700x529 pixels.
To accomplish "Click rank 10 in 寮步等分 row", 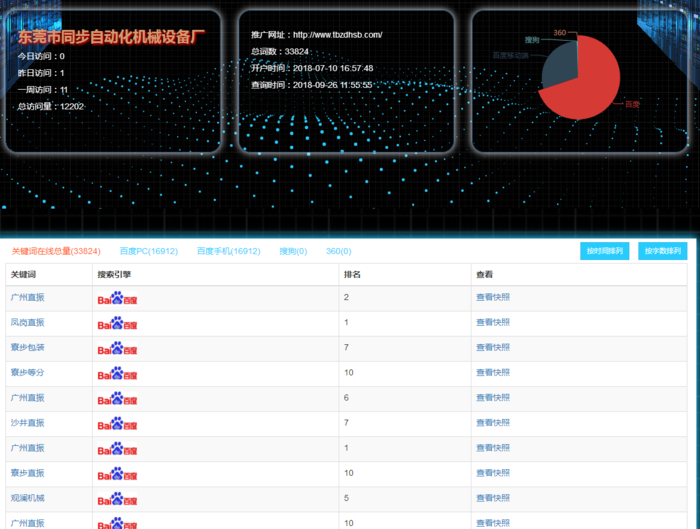I will [349, 372].
